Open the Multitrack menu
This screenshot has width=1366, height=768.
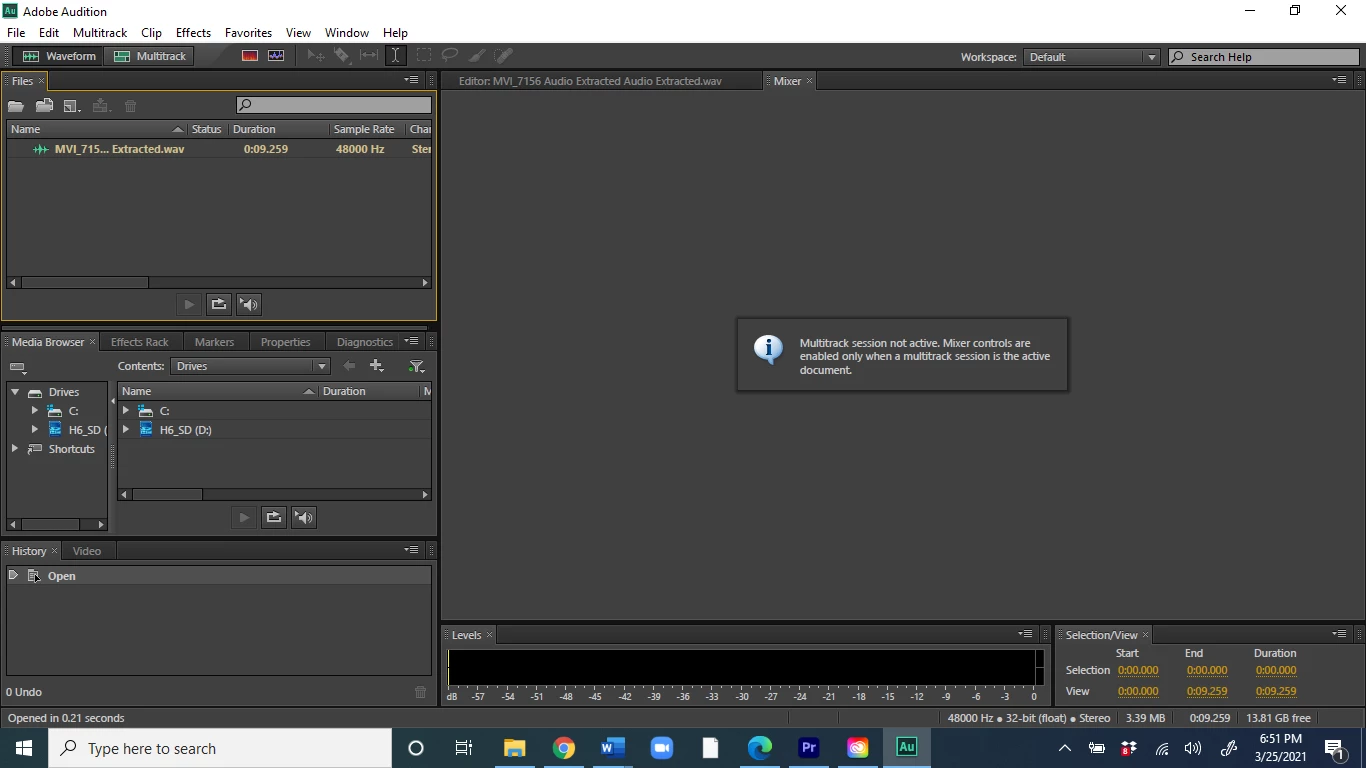(100, 33)
